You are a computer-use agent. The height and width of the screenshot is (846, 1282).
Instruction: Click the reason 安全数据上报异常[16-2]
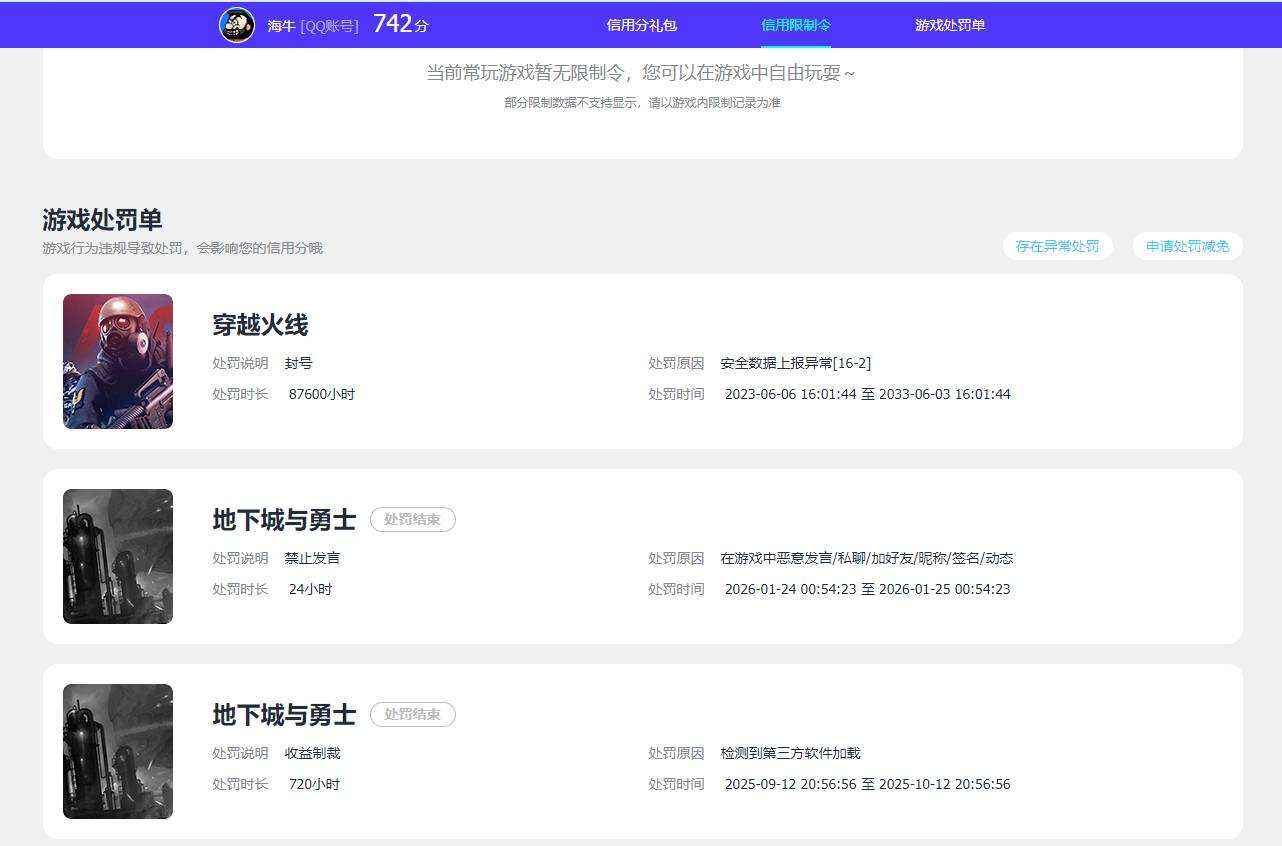(795, 363)
